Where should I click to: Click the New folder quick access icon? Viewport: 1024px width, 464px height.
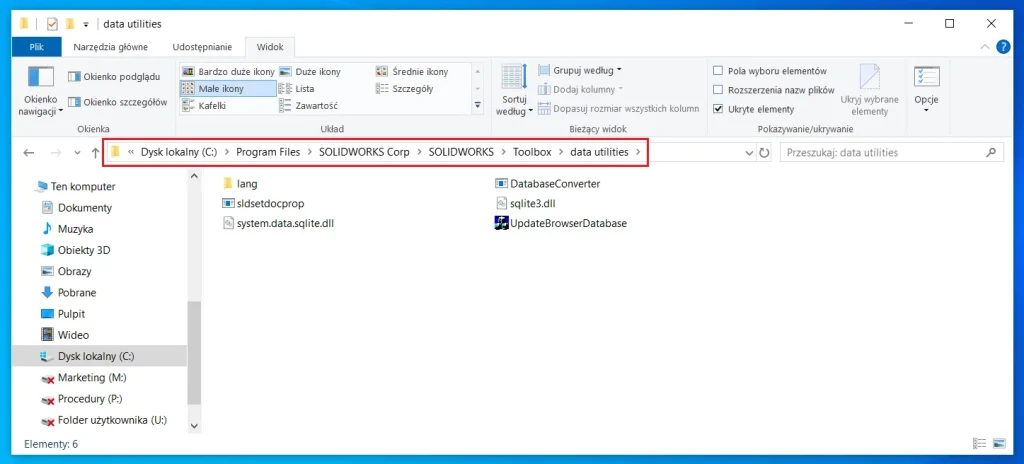(x=69, y=24)
